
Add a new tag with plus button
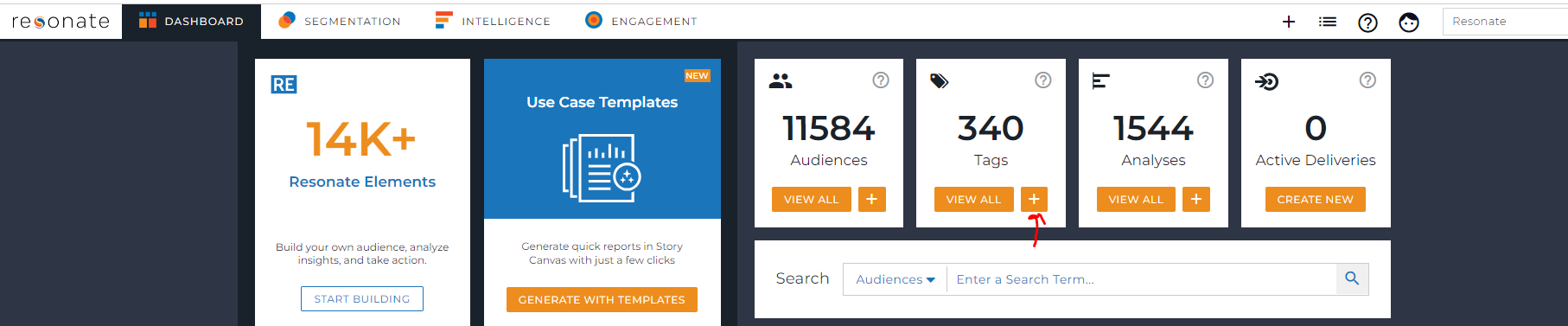pyautogui.click(x=1034, y=199)
